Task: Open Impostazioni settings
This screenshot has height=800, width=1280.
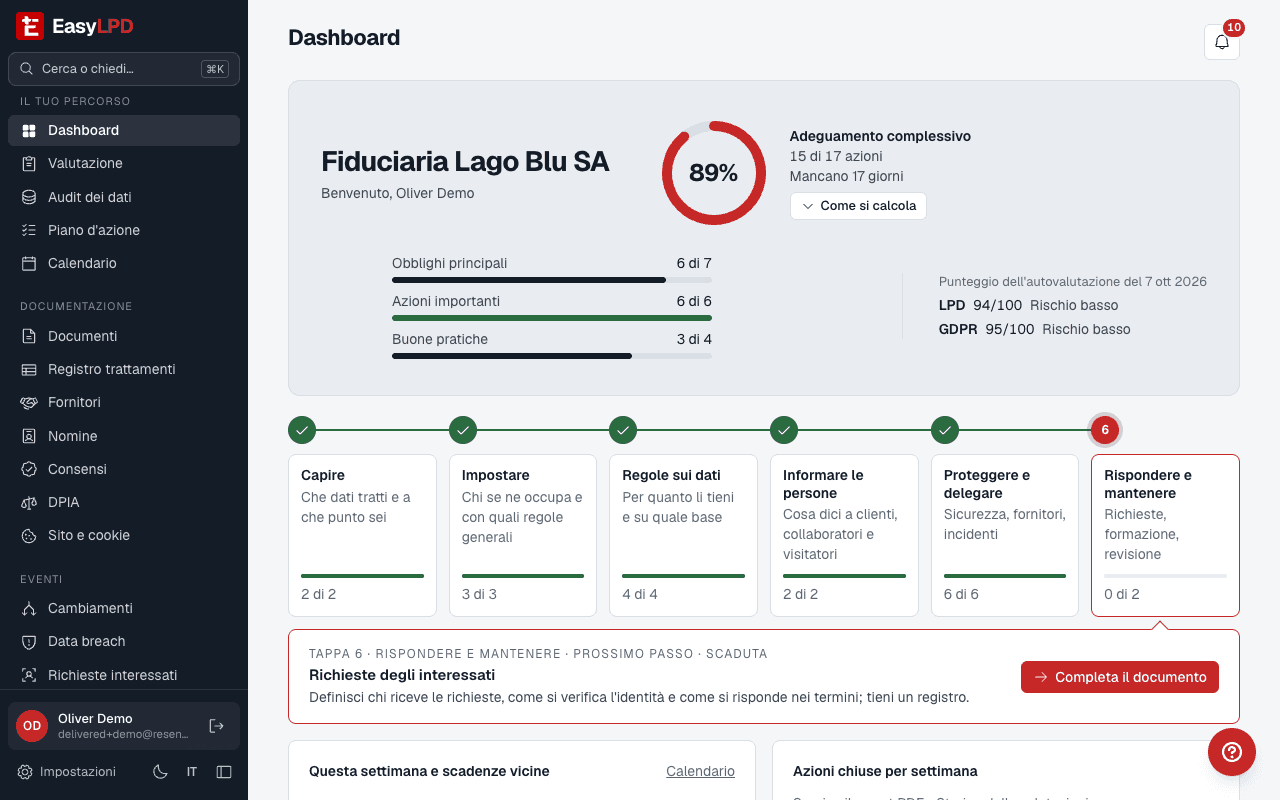Action: point(67,772)
